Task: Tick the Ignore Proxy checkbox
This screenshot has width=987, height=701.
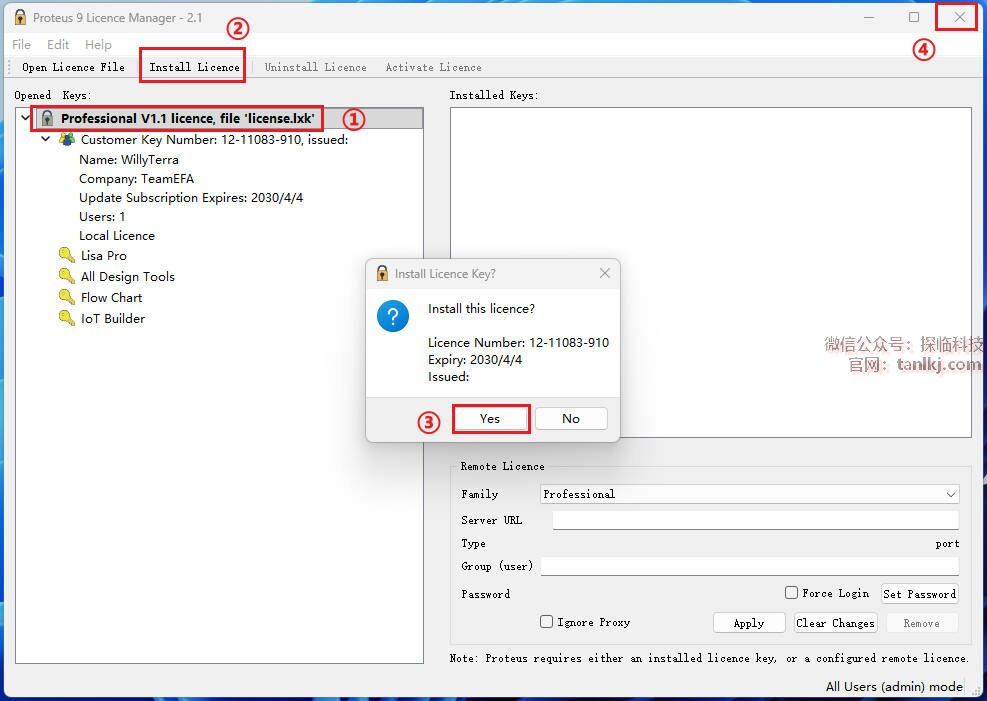Action: point(546,621)
